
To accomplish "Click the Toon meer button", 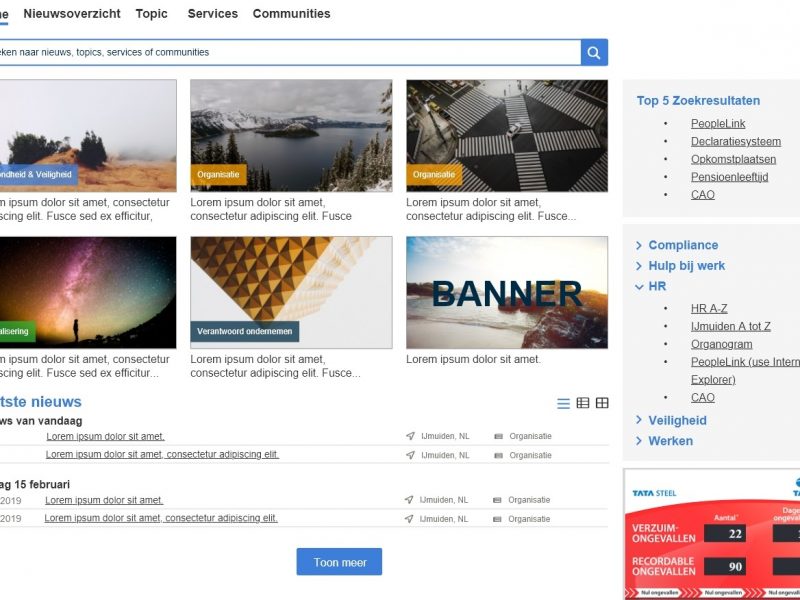I will [339, 562].
